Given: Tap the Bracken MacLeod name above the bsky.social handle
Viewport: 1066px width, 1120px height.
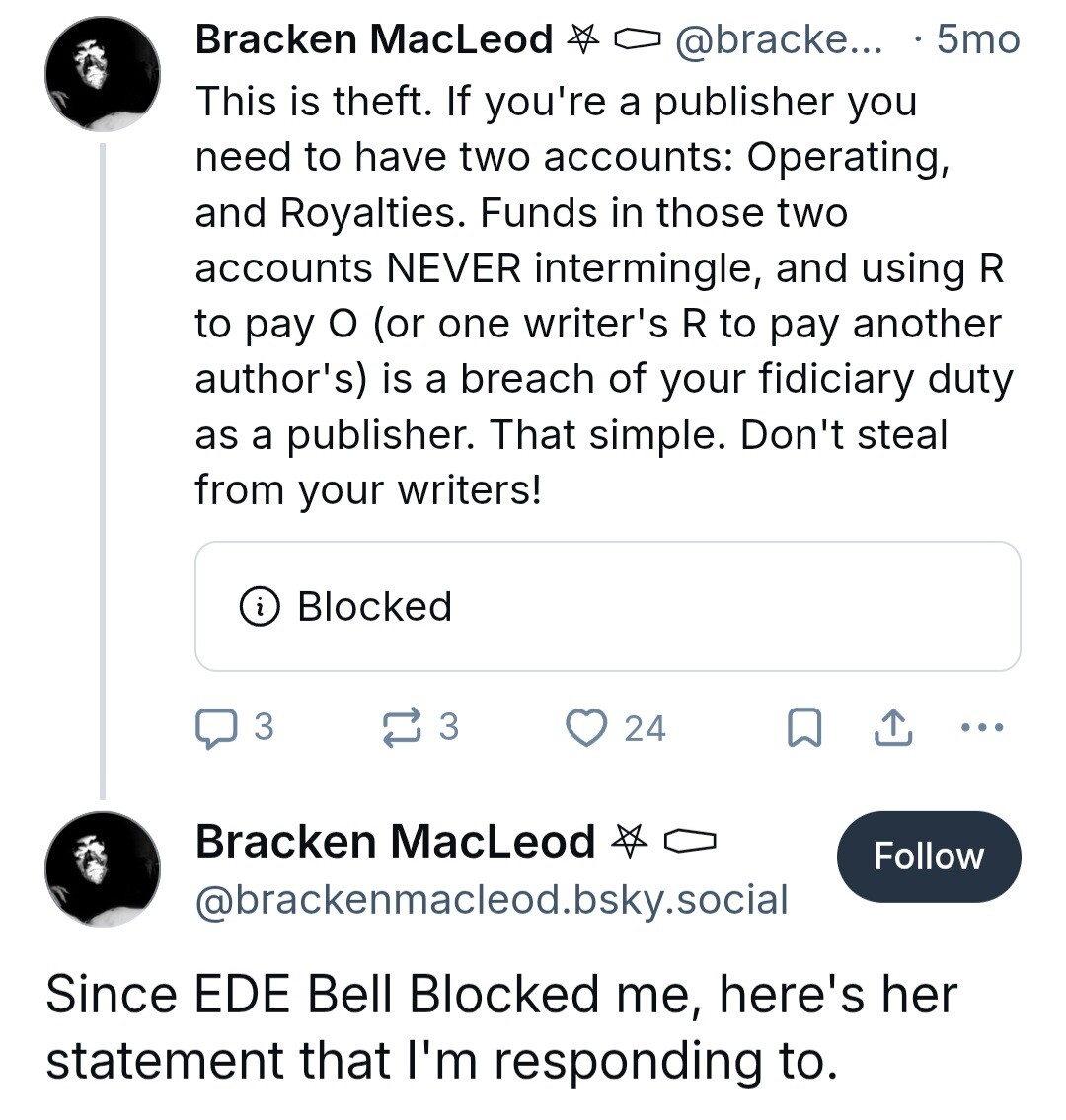Looking at the screenshot, I should click(x=395, y=841).
